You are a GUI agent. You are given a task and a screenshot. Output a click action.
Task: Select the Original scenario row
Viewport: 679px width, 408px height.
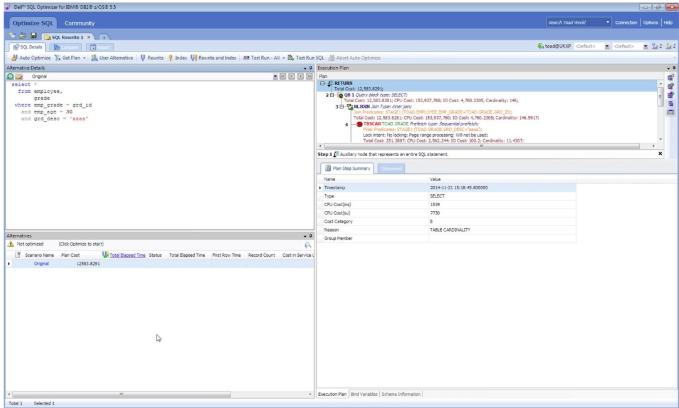pos(160,264)
